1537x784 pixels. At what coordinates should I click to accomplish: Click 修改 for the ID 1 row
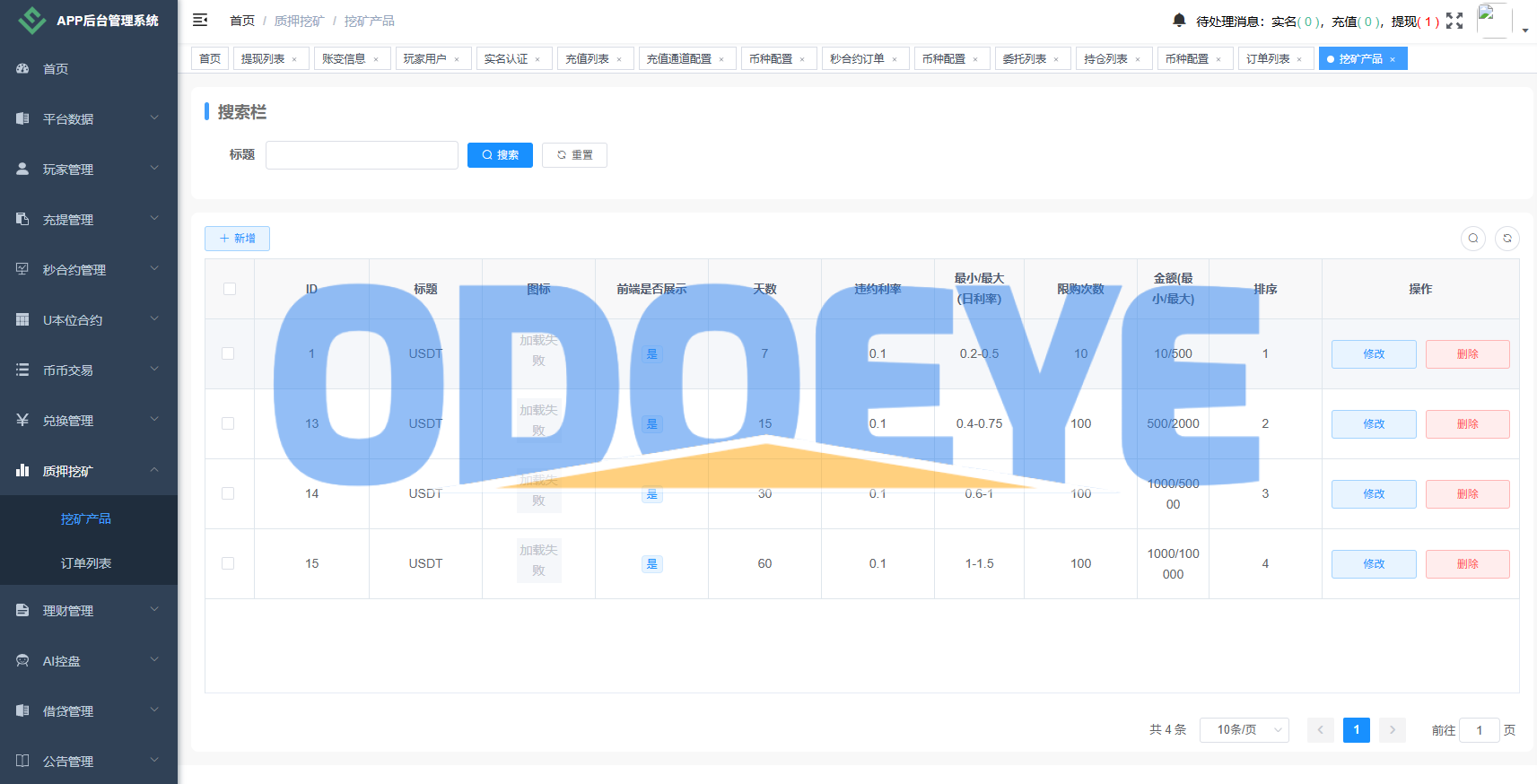(x=1374, y=354)
